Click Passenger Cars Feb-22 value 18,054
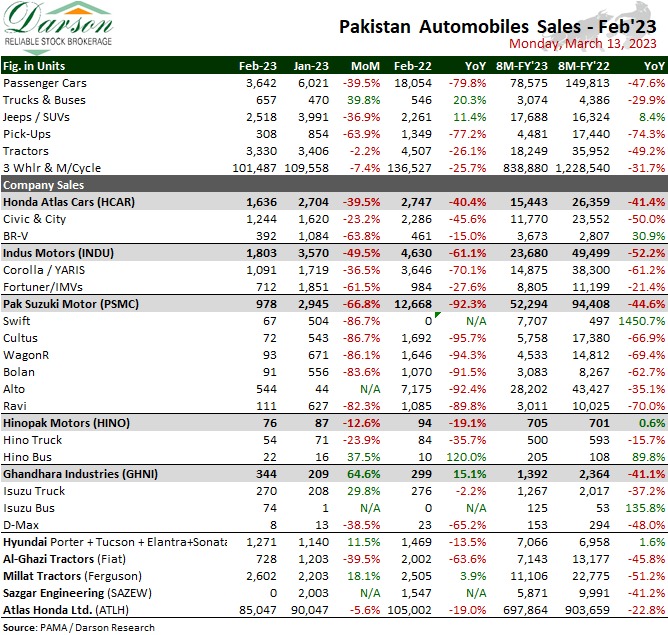This screenshot has height=635, width=668. [x=413, y=83]
